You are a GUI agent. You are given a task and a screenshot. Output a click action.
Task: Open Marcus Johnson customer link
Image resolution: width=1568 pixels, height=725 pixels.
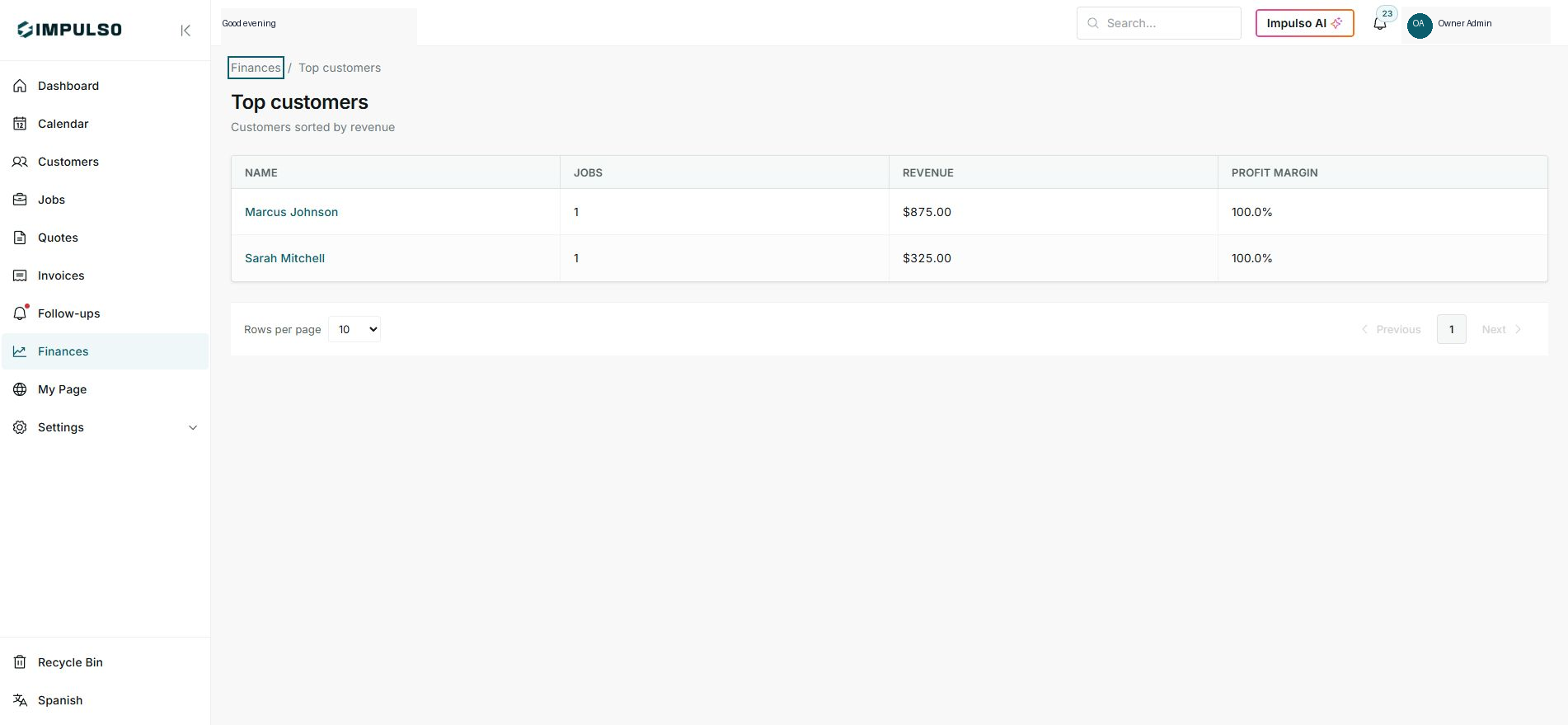[291, 212]
